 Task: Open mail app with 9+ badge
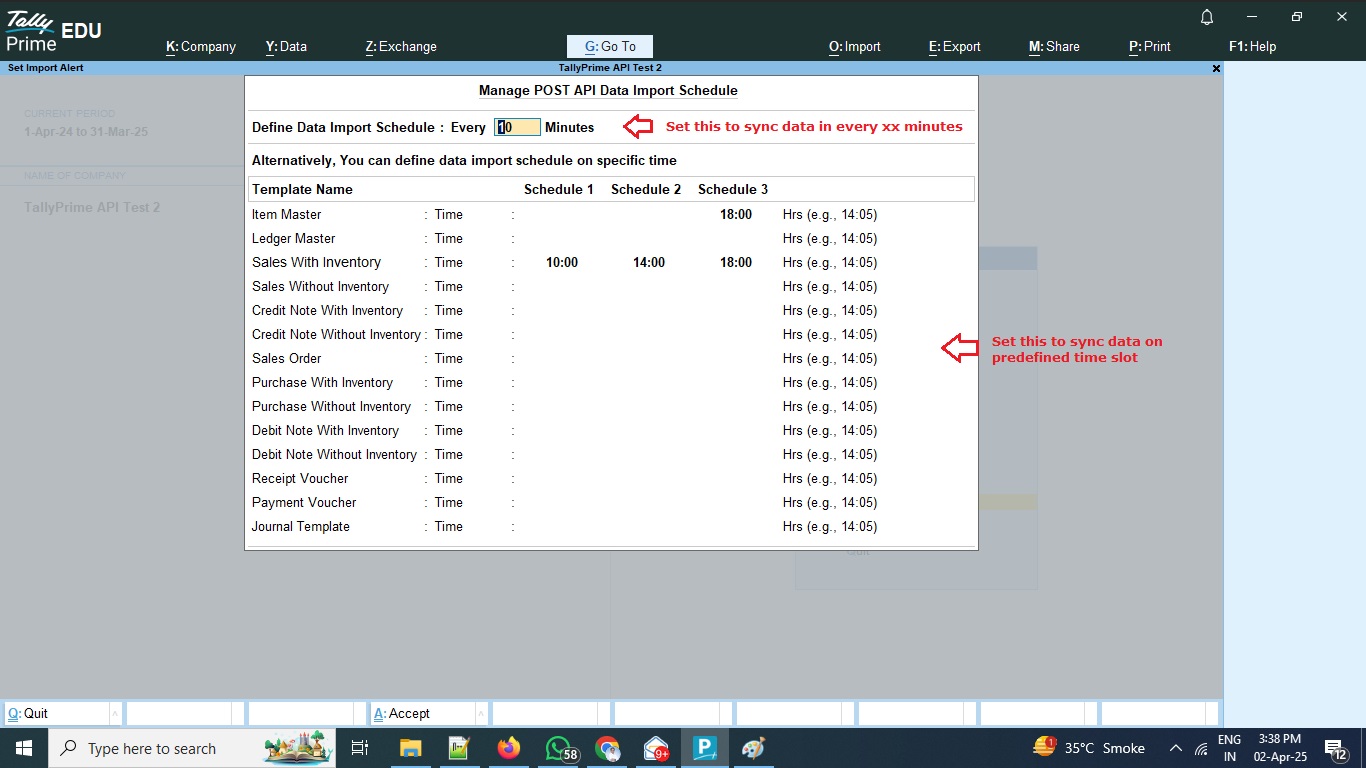(657, 748)
